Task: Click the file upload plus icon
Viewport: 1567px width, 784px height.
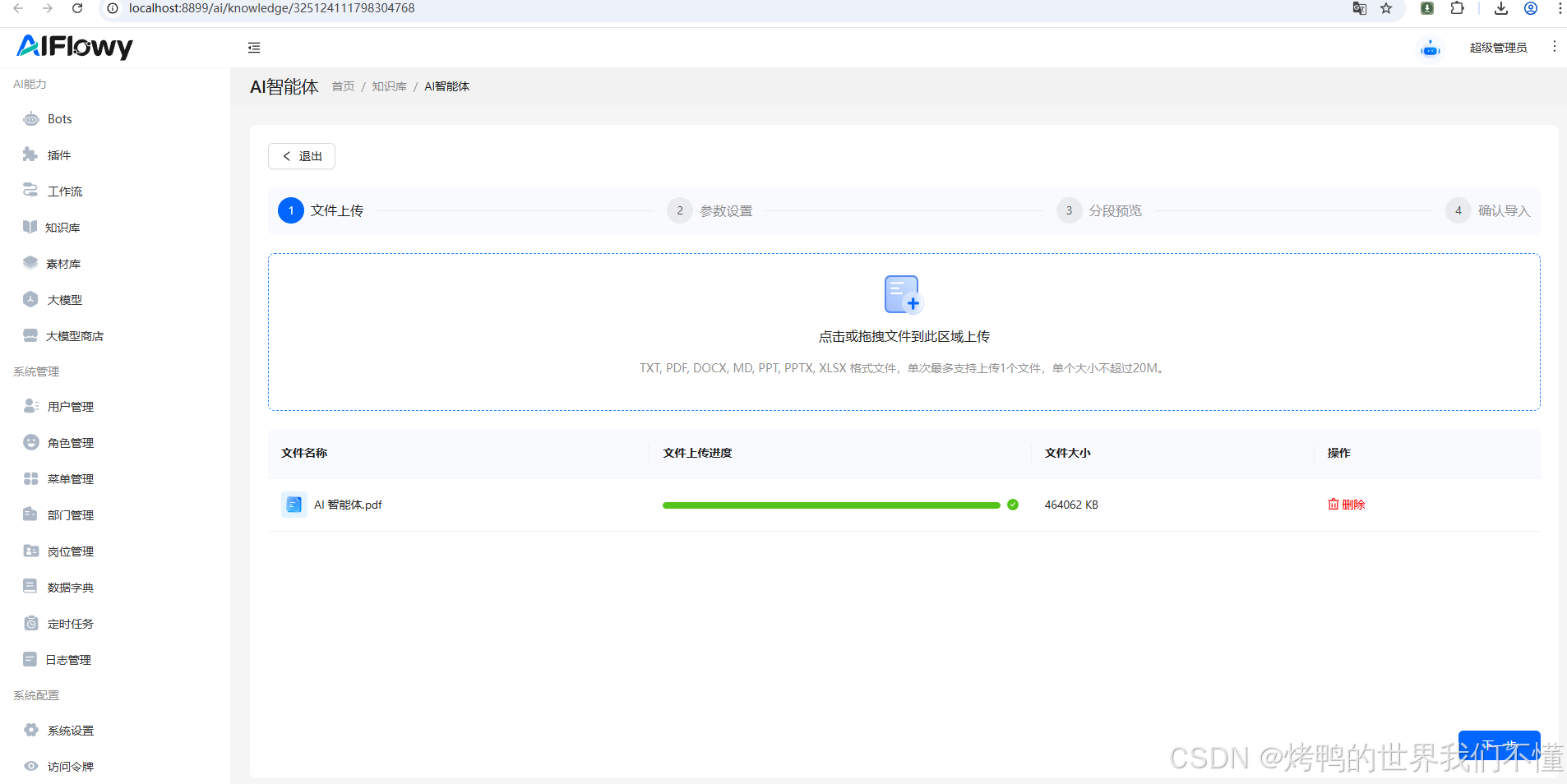Action: click(904, 294)
